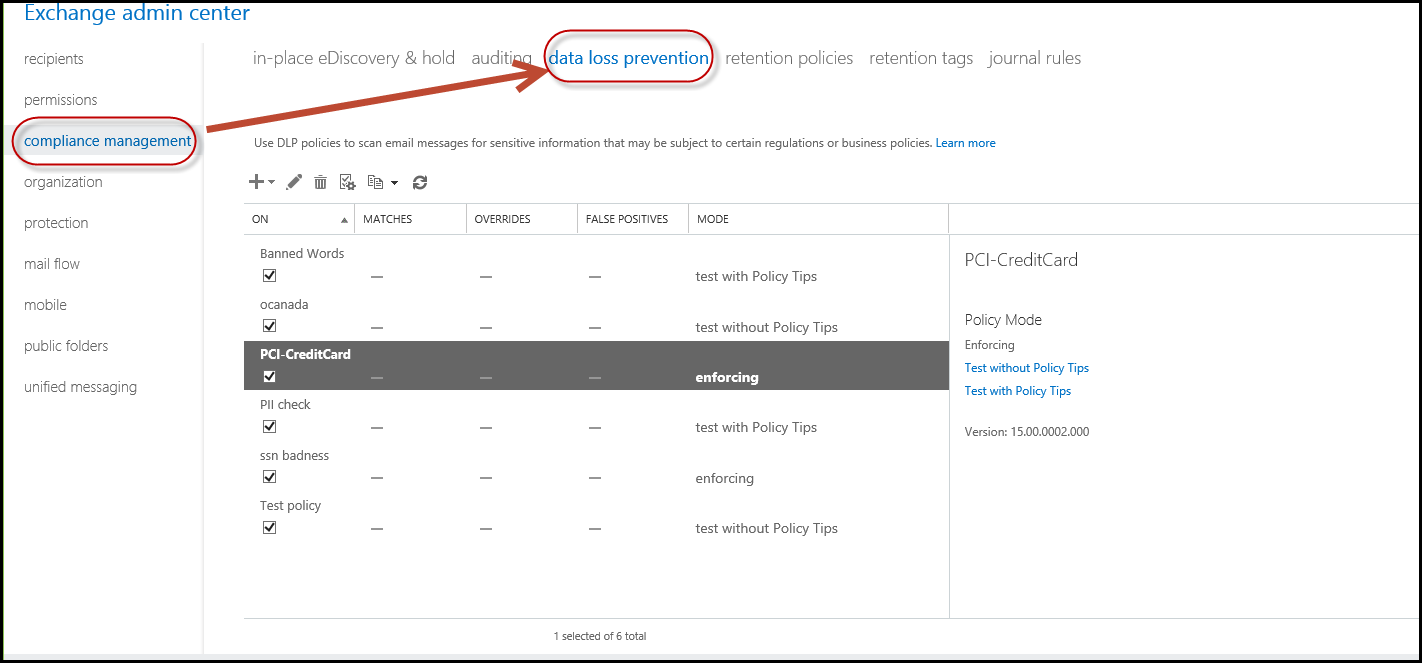Click the copy documents icon in the toolbar
This screenshot has height=663, width=1422.
tap(375, 182)
